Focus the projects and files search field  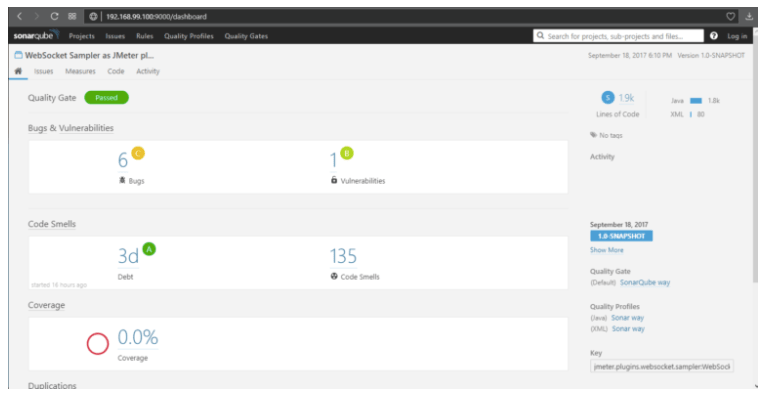(618, 36)
